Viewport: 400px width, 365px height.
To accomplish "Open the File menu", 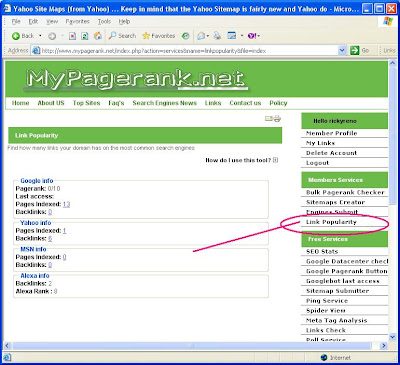I will 16,22.
